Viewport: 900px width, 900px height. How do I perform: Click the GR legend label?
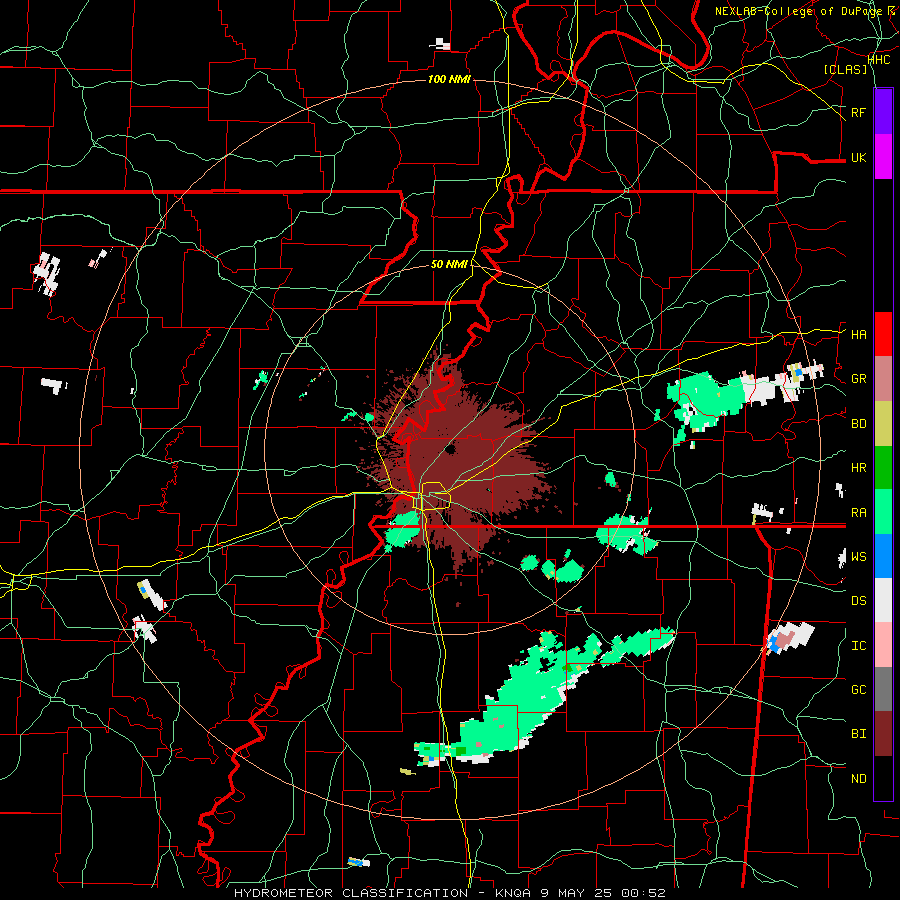click(858, 379)
